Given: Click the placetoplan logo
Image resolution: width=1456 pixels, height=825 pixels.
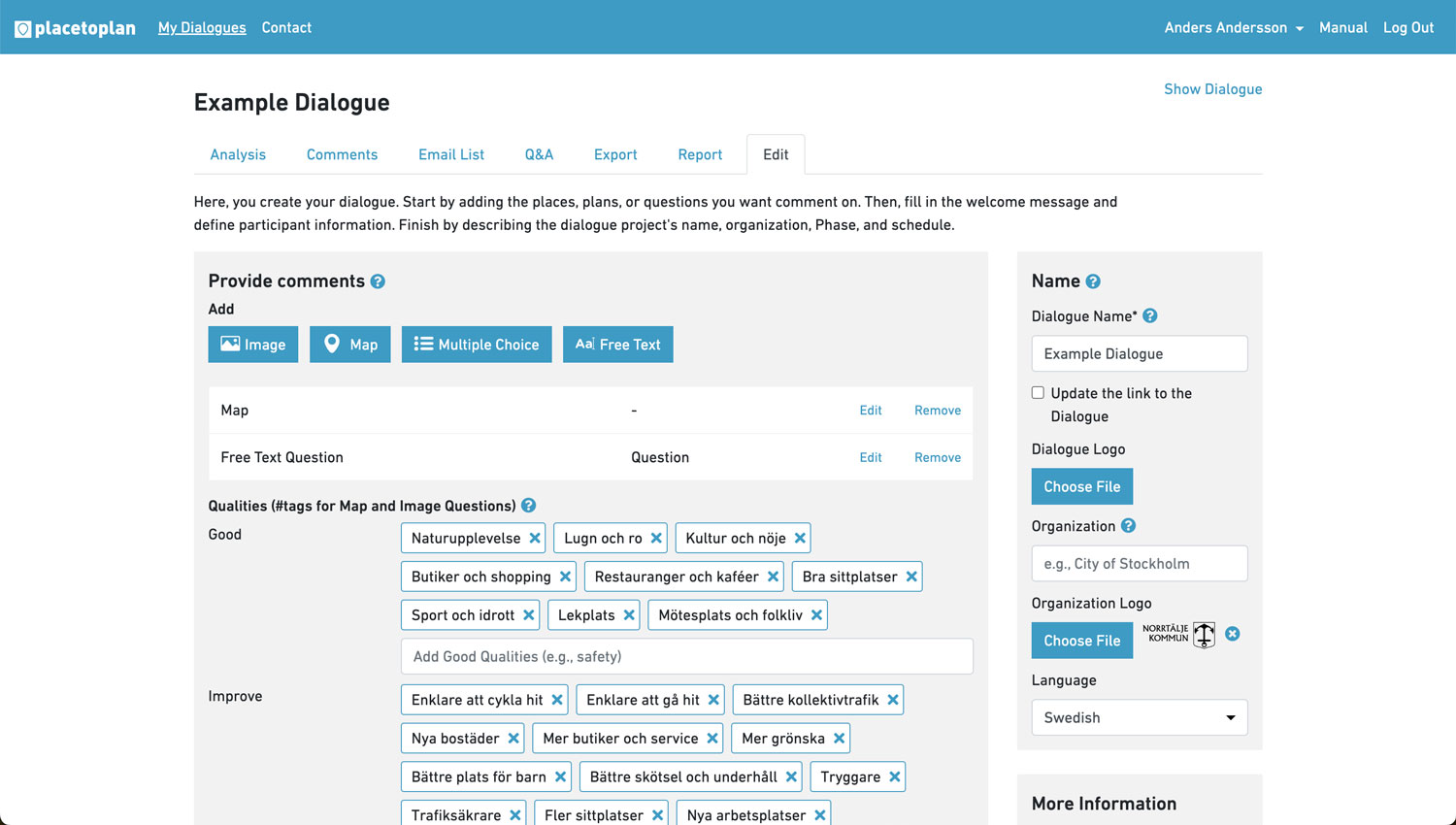Looking at the screenshot, I should click(x=76, y=28).
